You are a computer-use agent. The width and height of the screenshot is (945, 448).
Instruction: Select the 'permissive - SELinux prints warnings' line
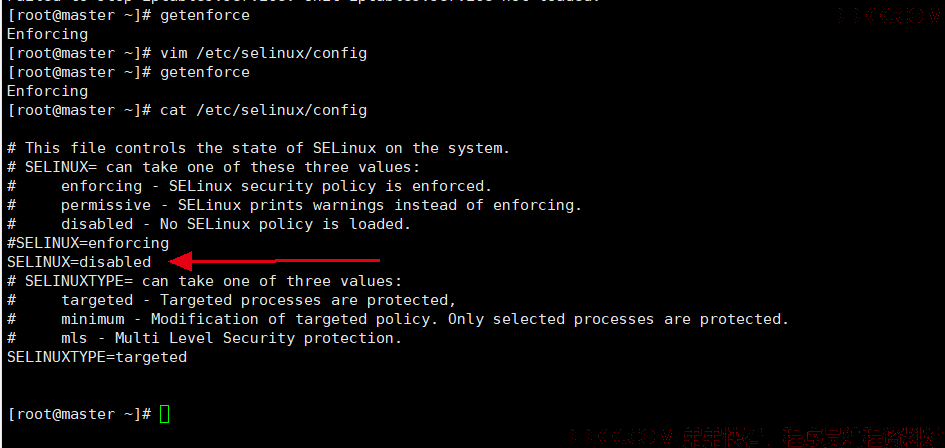tap(295, 205)
